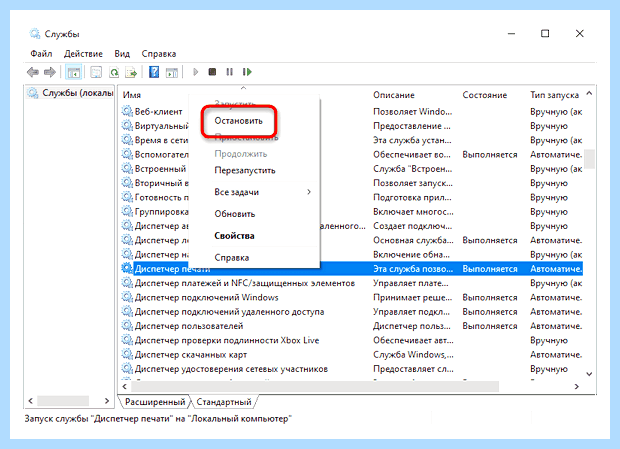Click description Служба Windows,... cell
This screenshot has height=449, width=620.
413,355
